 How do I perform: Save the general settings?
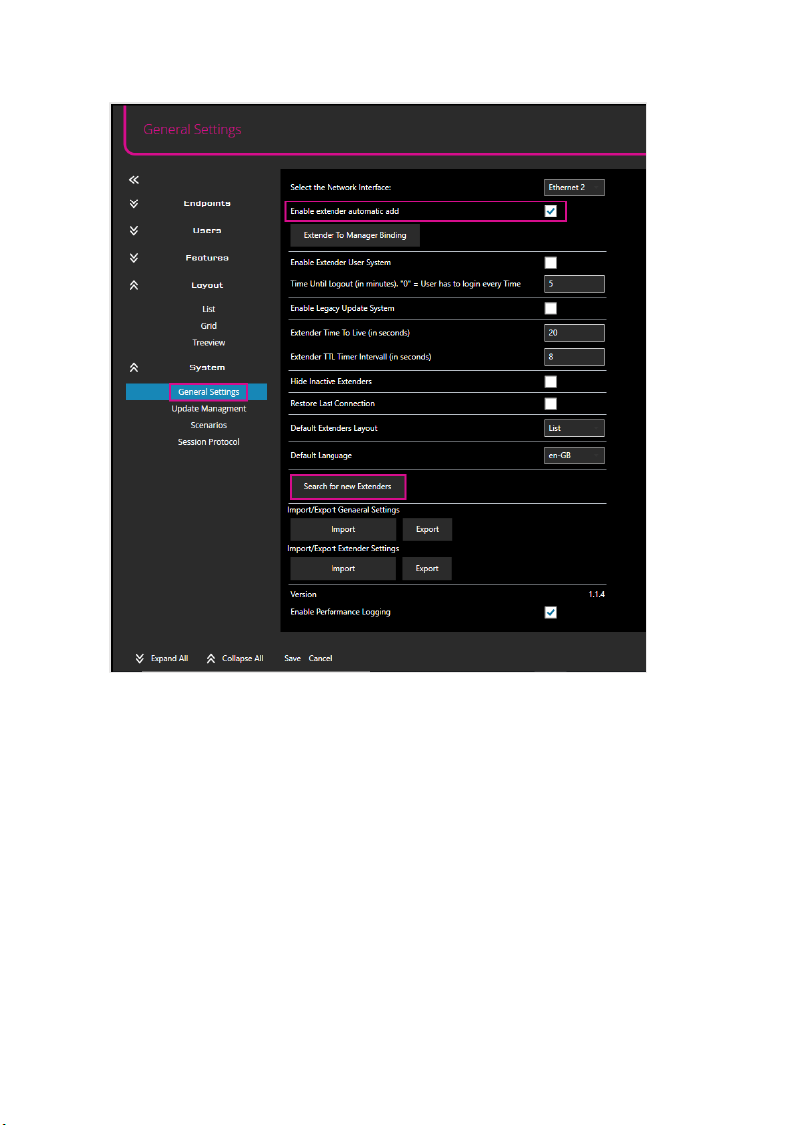point(292,659)
